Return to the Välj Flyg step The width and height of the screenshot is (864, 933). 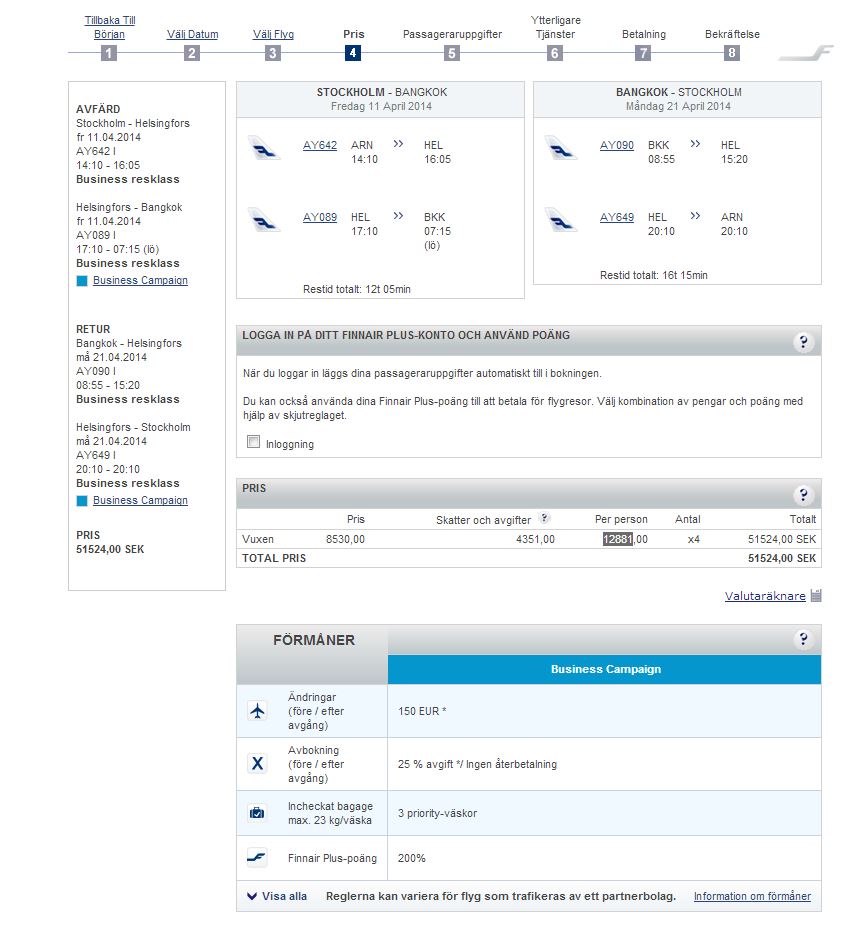(x=273, y=35)
